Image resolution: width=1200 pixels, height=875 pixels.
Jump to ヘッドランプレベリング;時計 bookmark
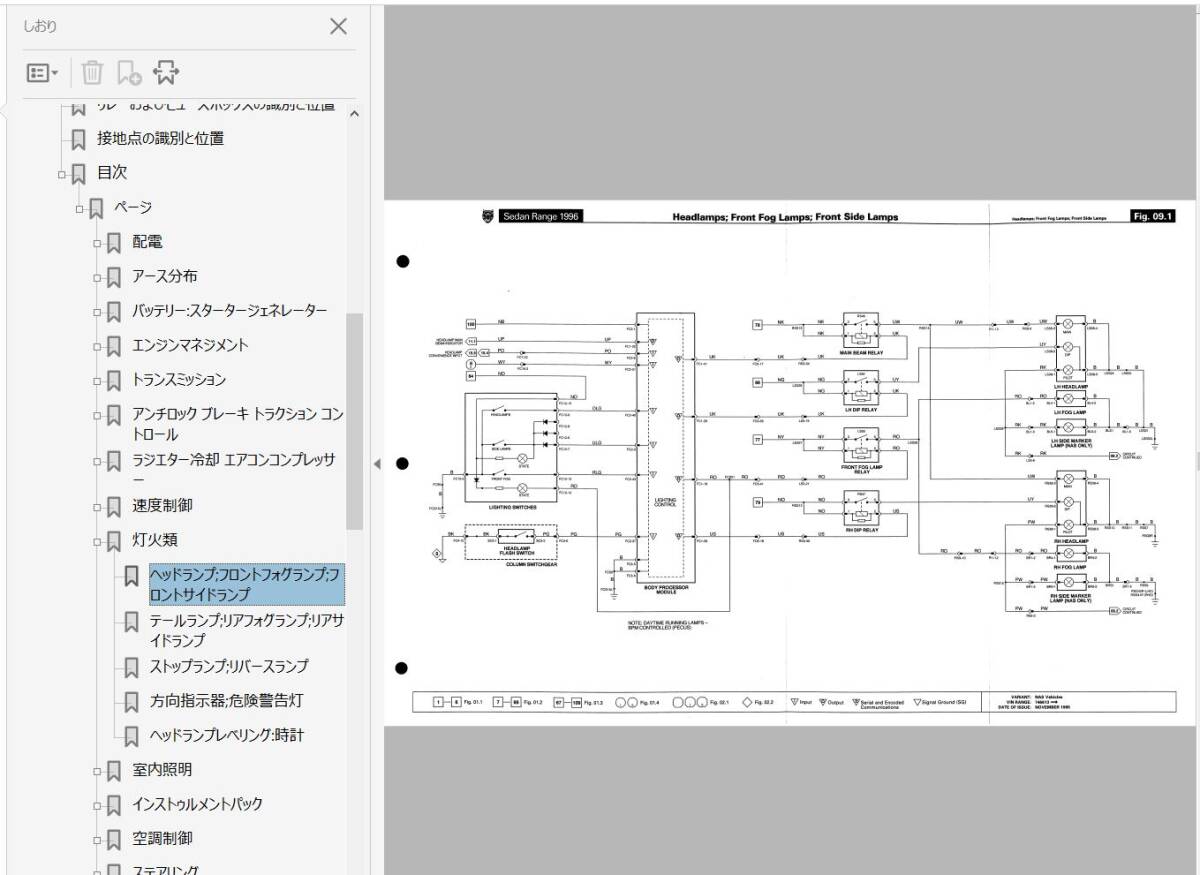point(226,735)
